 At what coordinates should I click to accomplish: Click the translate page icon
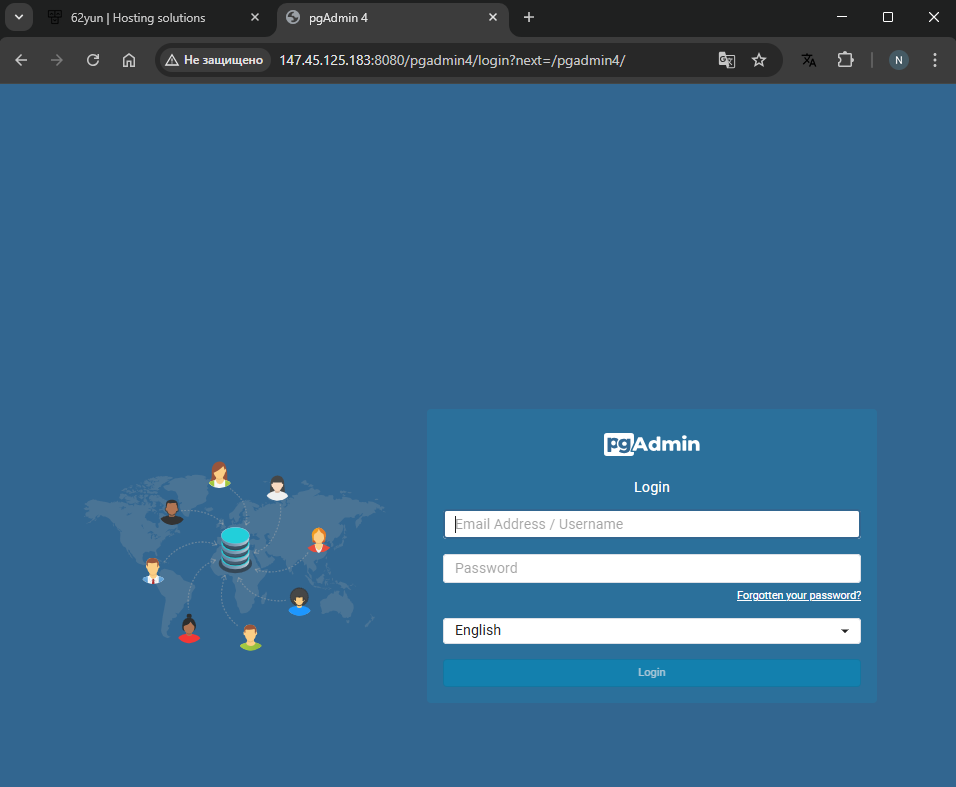pyautogui.click(x=808, y=60)
